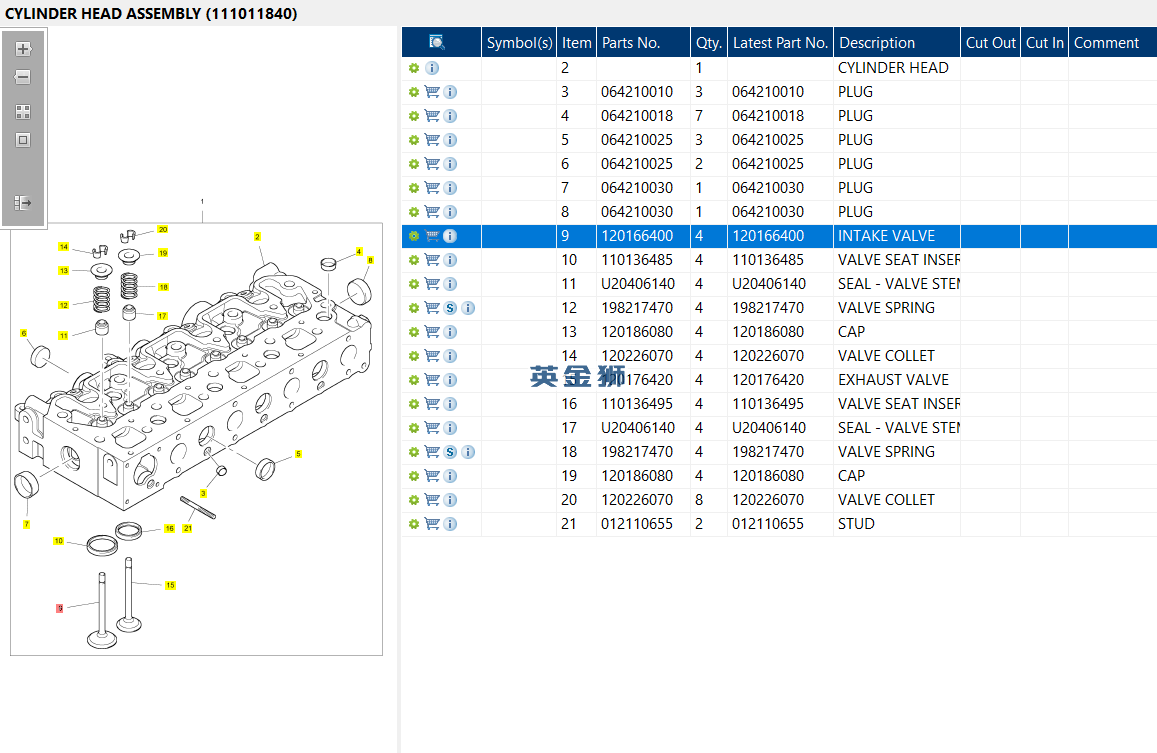This screenshot has height=753, width=1157.
Task: Click supersession S icon for item 18
Action: tap(450, 452)
